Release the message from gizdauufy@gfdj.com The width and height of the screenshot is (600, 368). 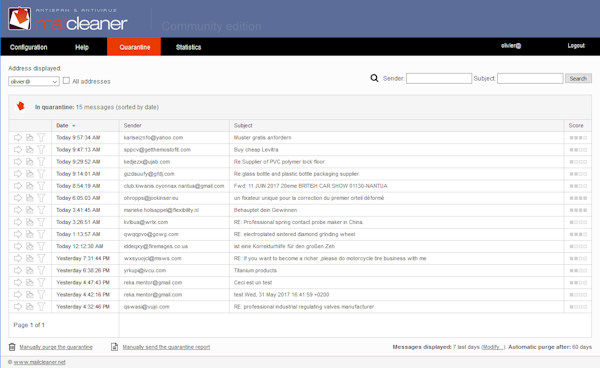(x=18, y=174)
